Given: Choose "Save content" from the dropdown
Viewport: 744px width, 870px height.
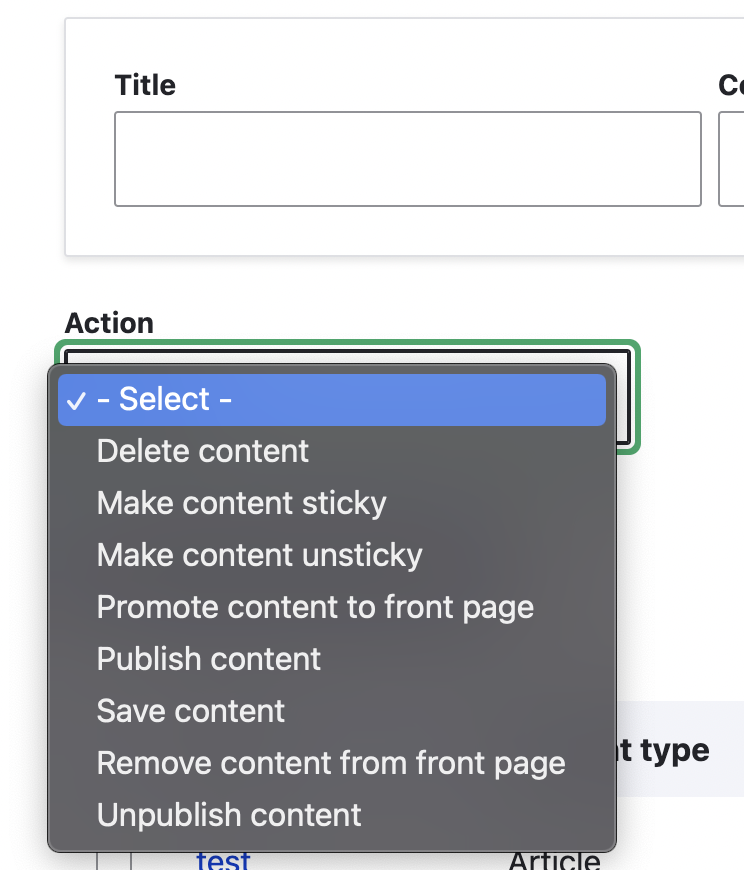Looking at the screenshot, I should tap(190, 711).
